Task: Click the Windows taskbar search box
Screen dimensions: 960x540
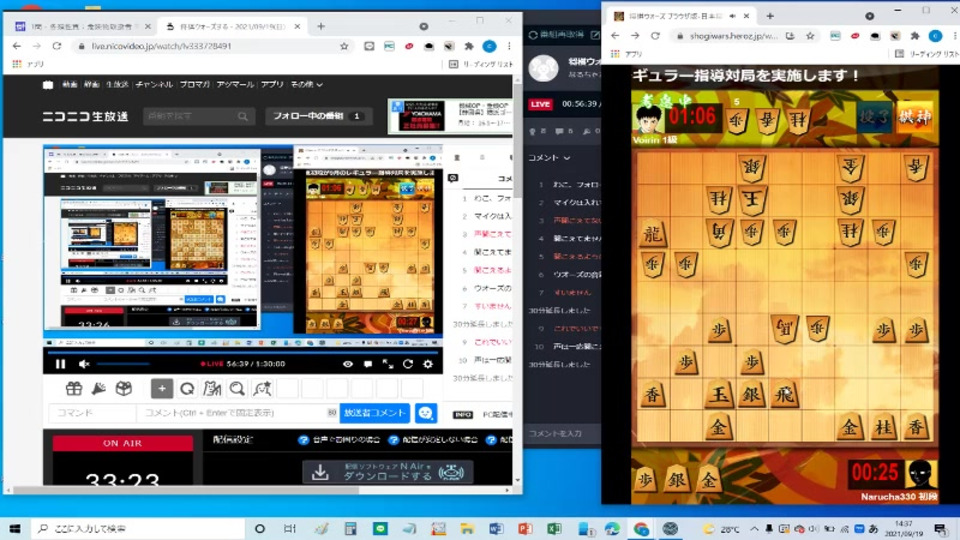Action: [x=139, y=528]
